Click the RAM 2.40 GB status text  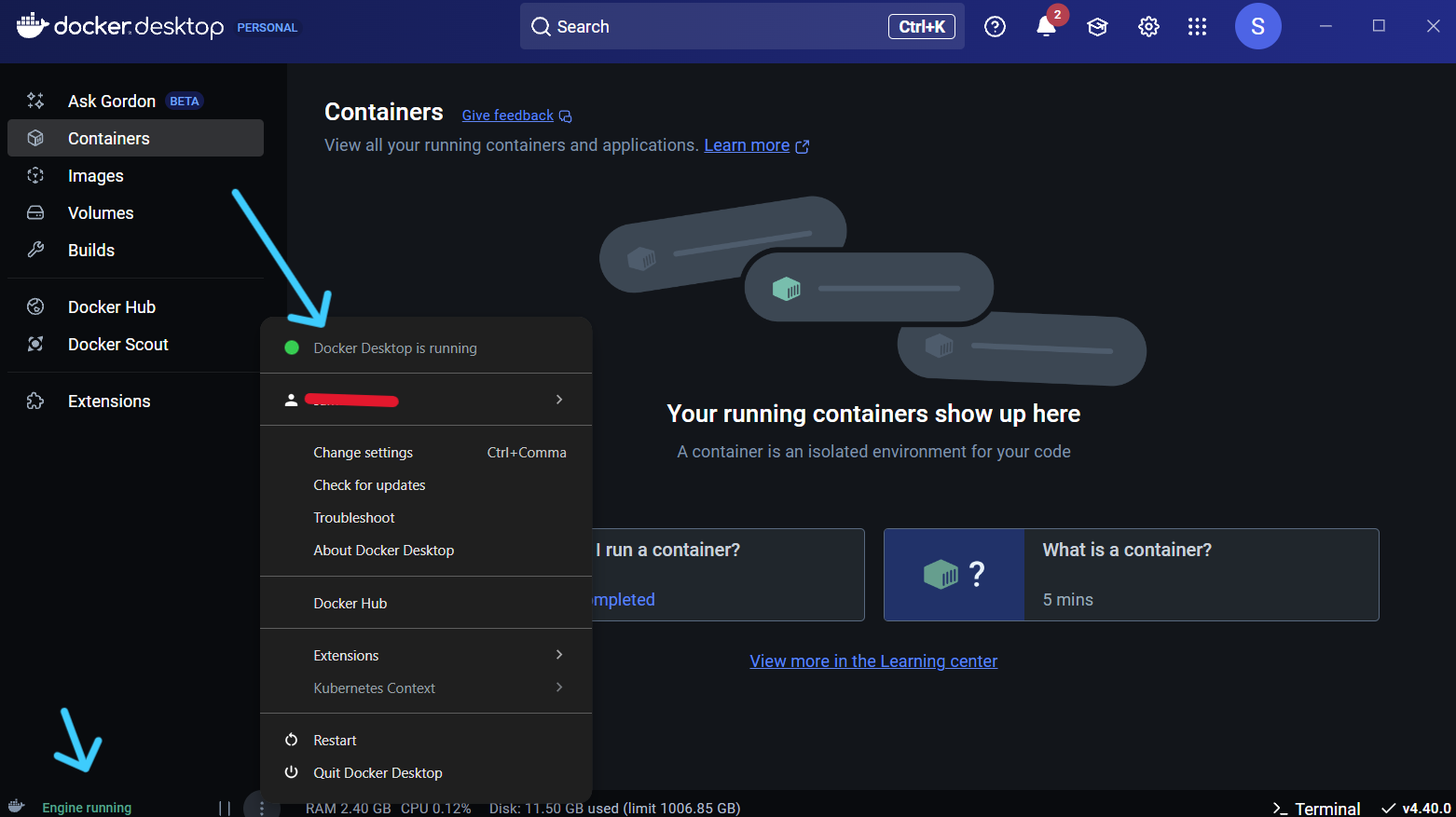[x=349, y=808]
